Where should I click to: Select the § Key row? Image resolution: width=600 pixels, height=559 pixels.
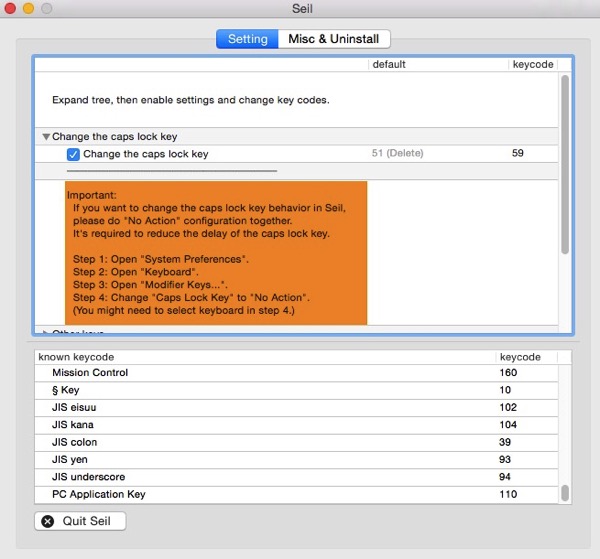pos(296,390)
